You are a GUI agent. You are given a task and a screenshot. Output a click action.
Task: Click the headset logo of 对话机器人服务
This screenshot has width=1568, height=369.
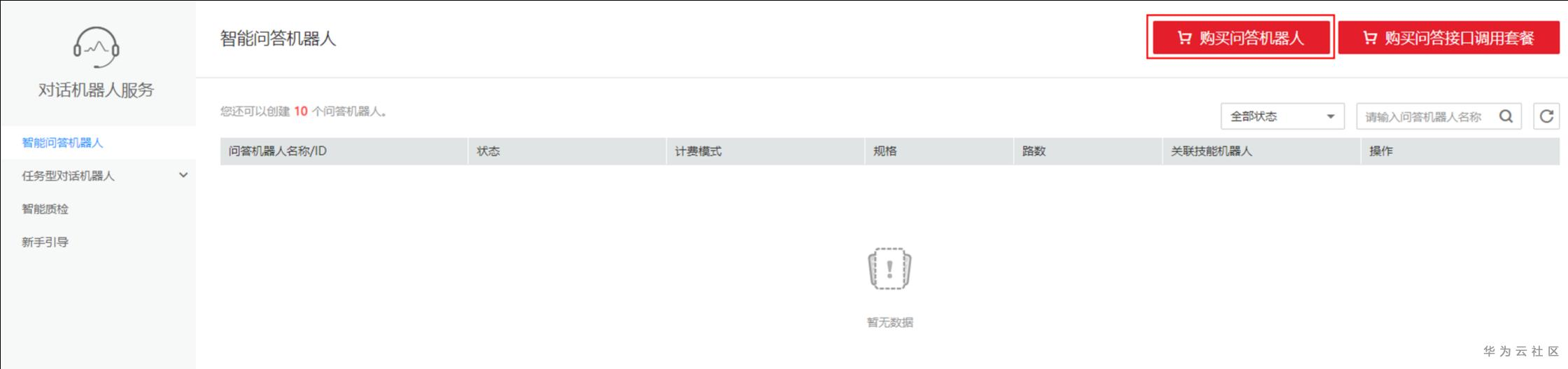coord(97,47)
